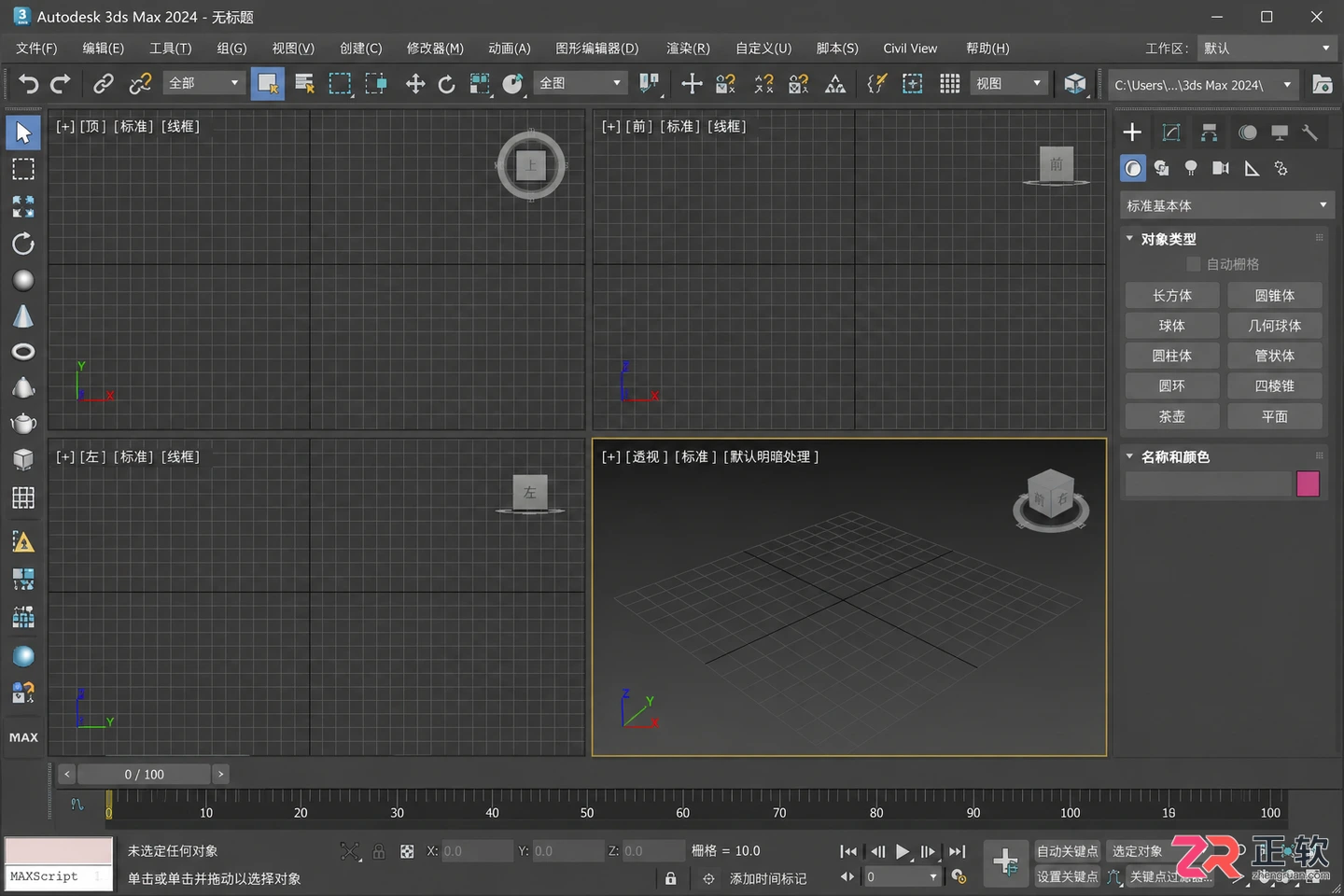The height and width of the screenshot is (896, 1344).
Task: Switch to Shapes creation category
Action: tap(1161, 168)
